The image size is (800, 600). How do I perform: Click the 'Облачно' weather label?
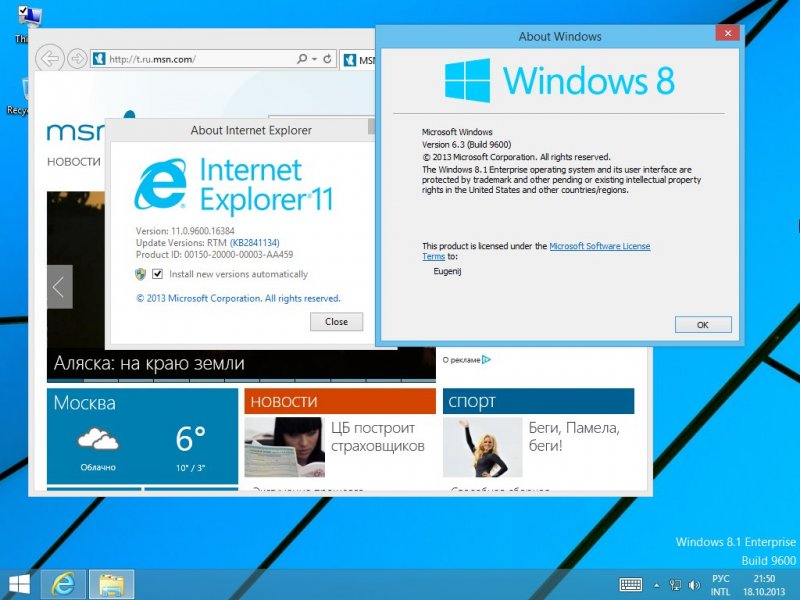point(98,467)
